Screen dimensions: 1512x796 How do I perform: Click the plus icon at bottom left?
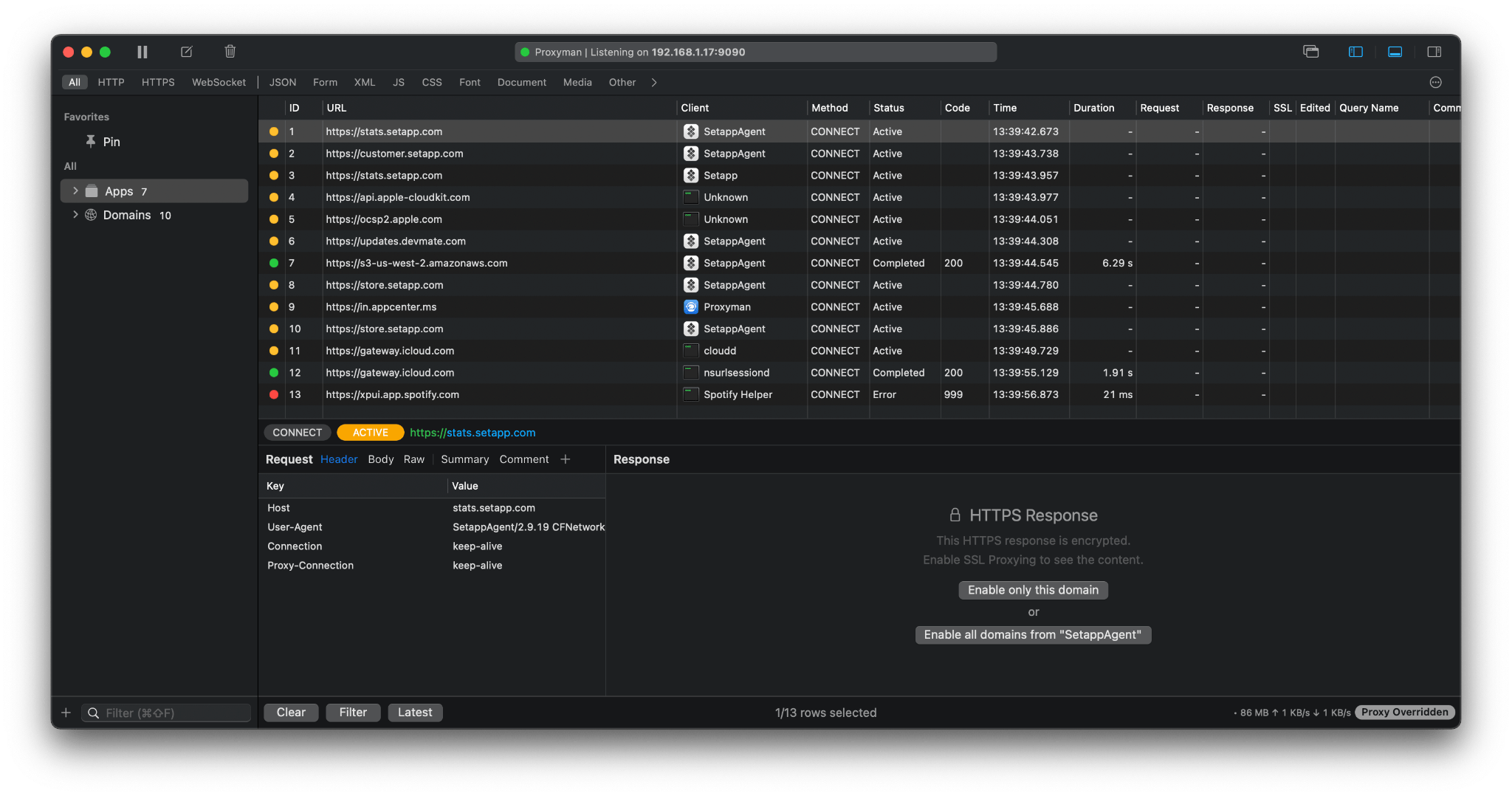pyautogui.click(x=66, y=713)
